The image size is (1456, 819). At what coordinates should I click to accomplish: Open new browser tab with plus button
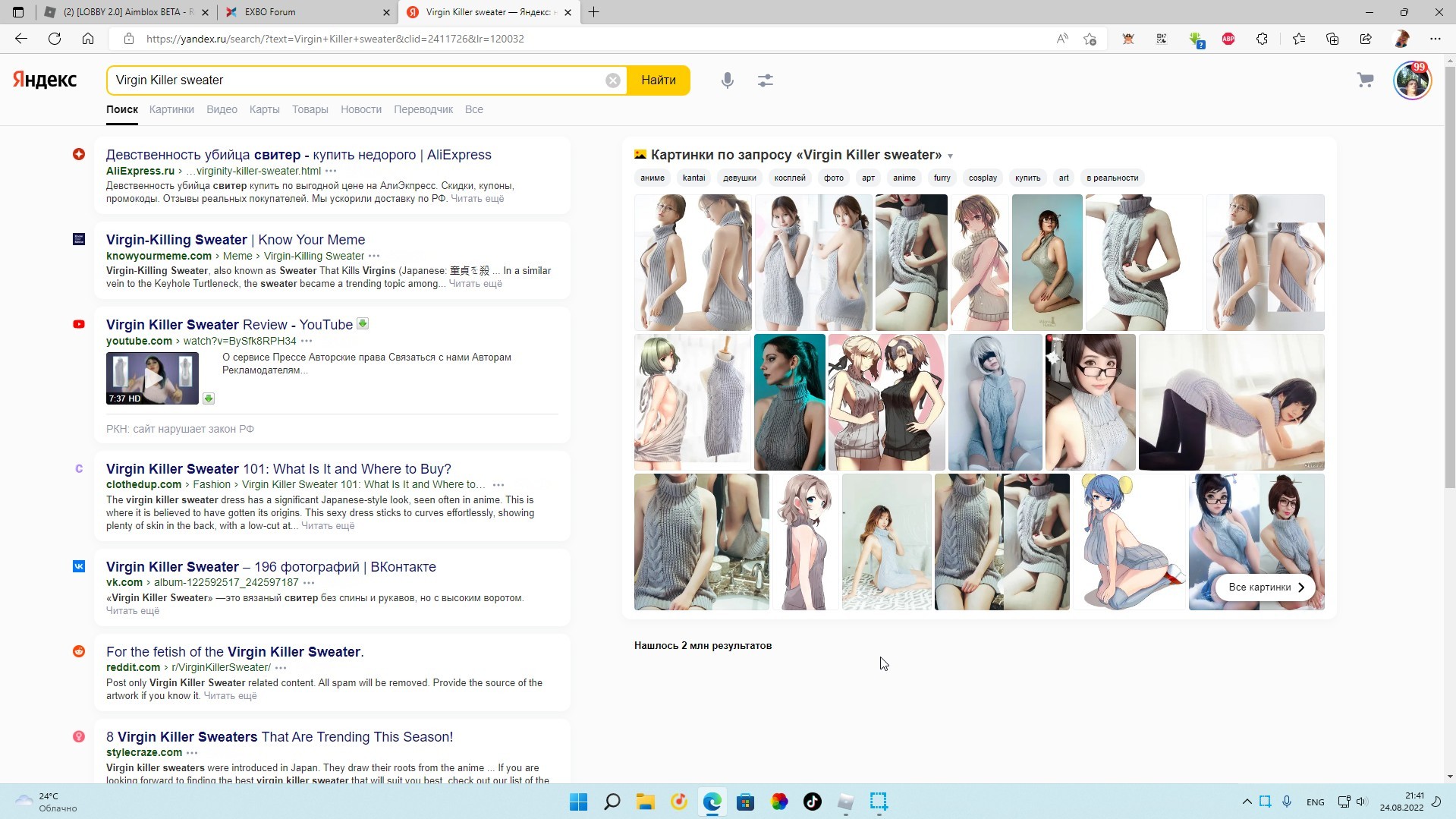pos(593,12)
